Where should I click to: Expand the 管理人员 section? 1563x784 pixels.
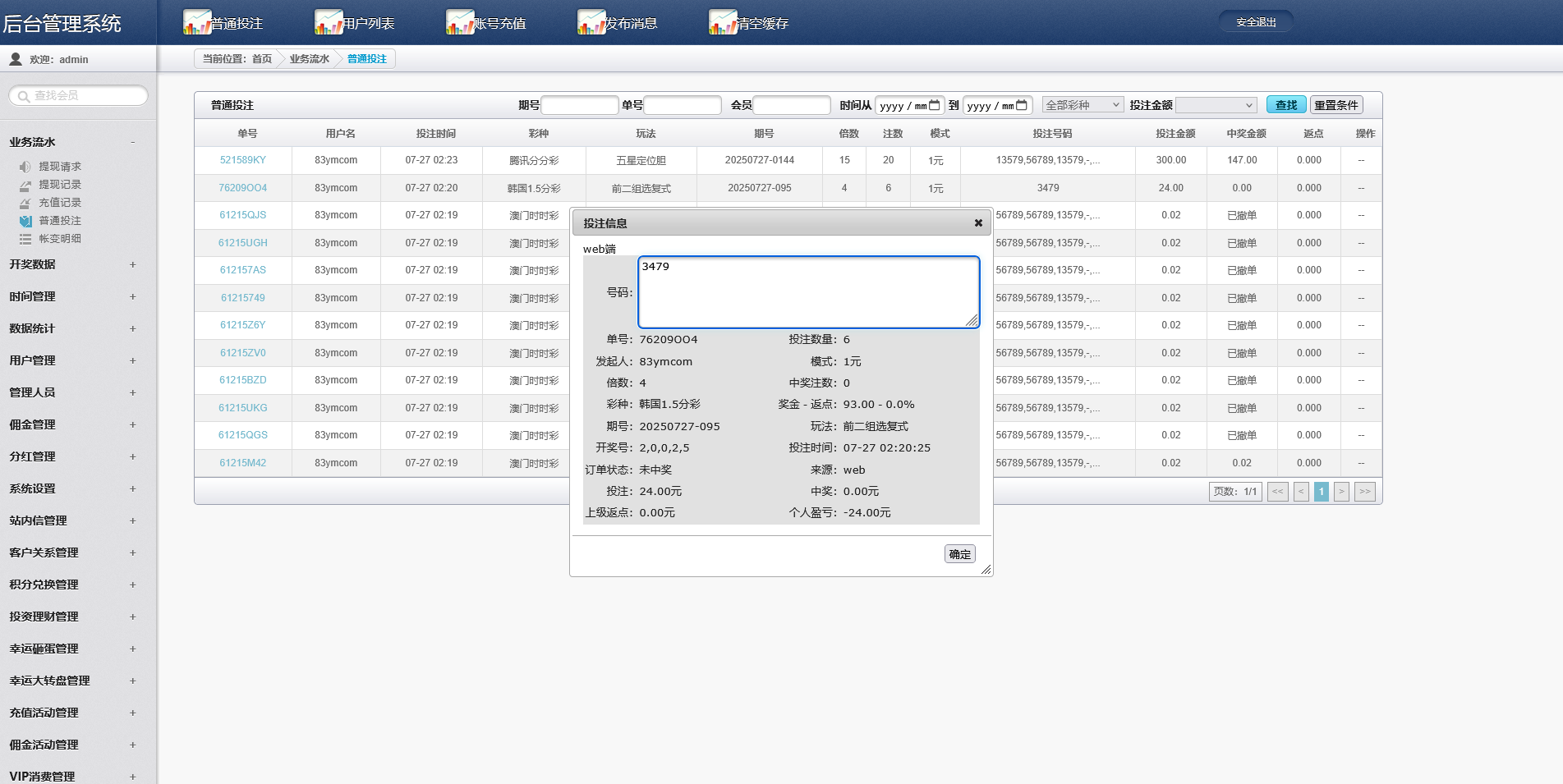(132, 392)
